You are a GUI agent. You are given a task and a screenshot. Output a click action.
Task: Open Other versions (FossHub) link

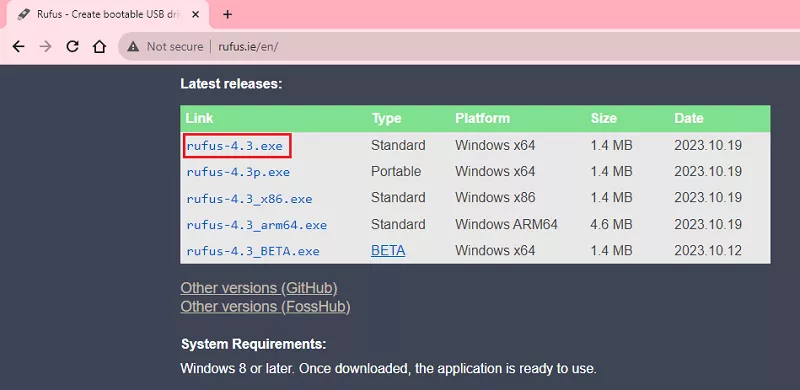[265, 306]
